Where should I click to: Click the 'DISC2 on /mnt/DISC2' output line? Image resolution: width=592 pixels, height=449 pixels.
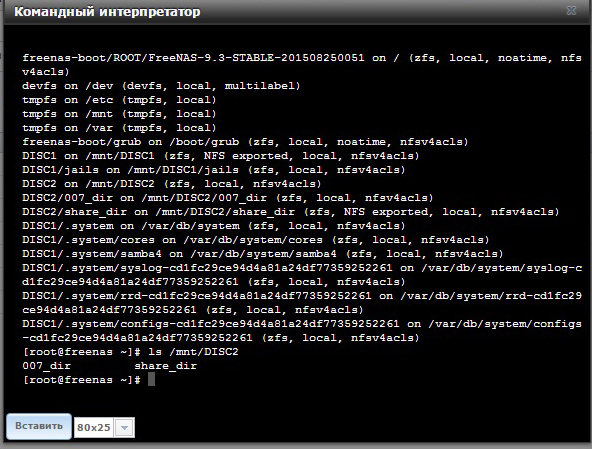[x=172, y=184]
